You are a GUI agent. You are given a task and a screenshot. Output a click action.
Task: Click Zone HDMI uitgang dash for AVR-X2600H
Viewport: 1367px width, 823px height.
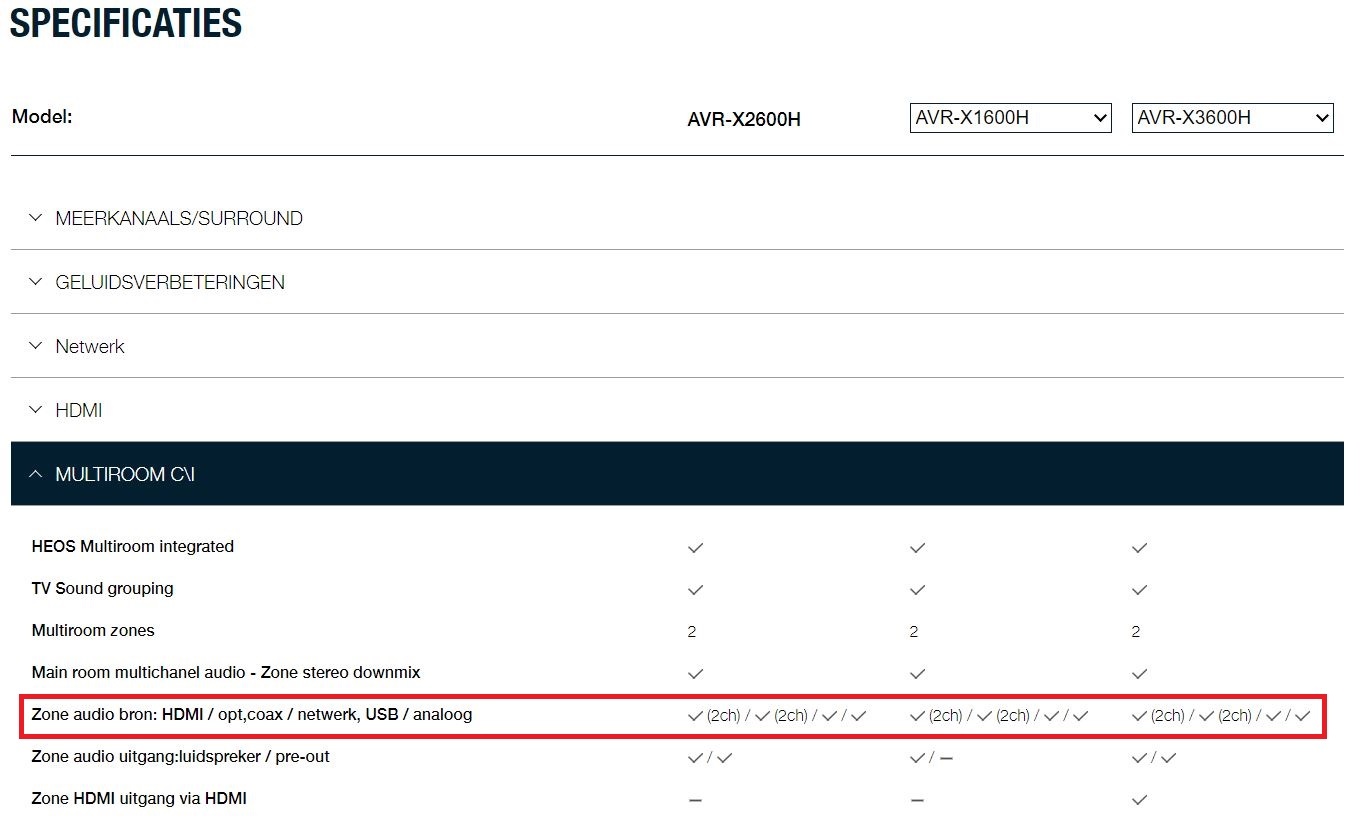point(696,800)
